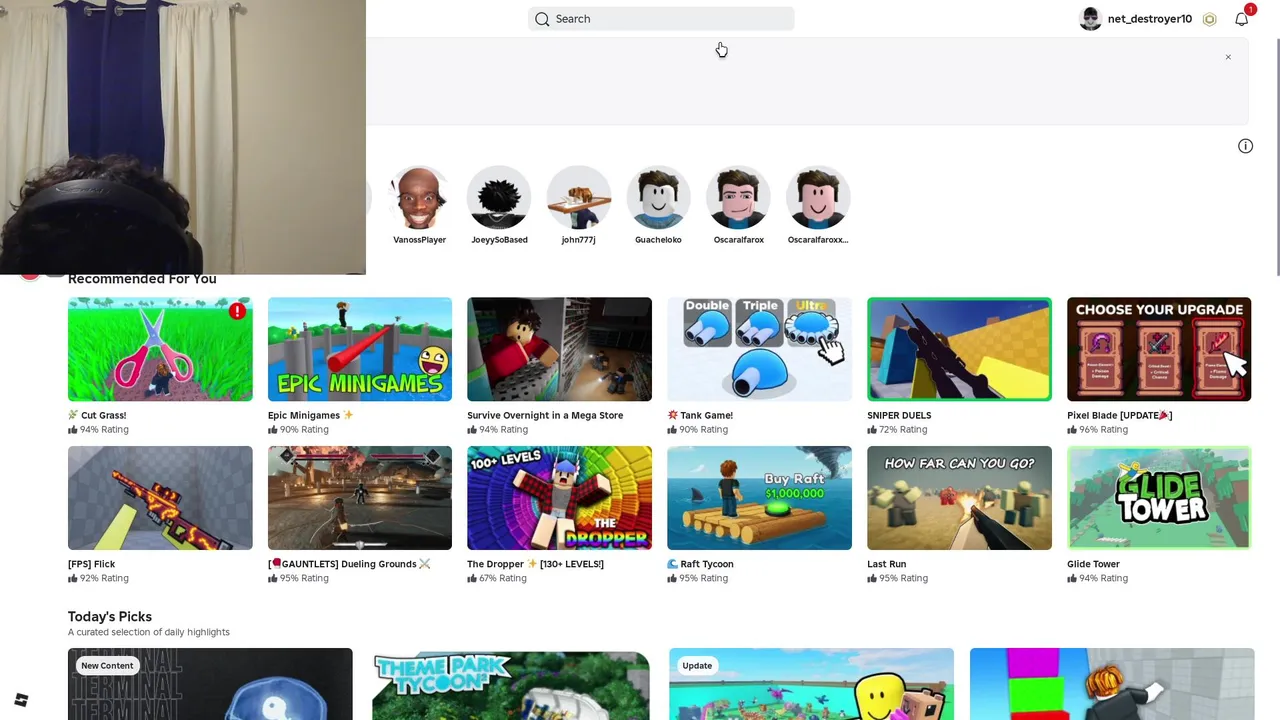Click the info circle icon

[1245, 146]
